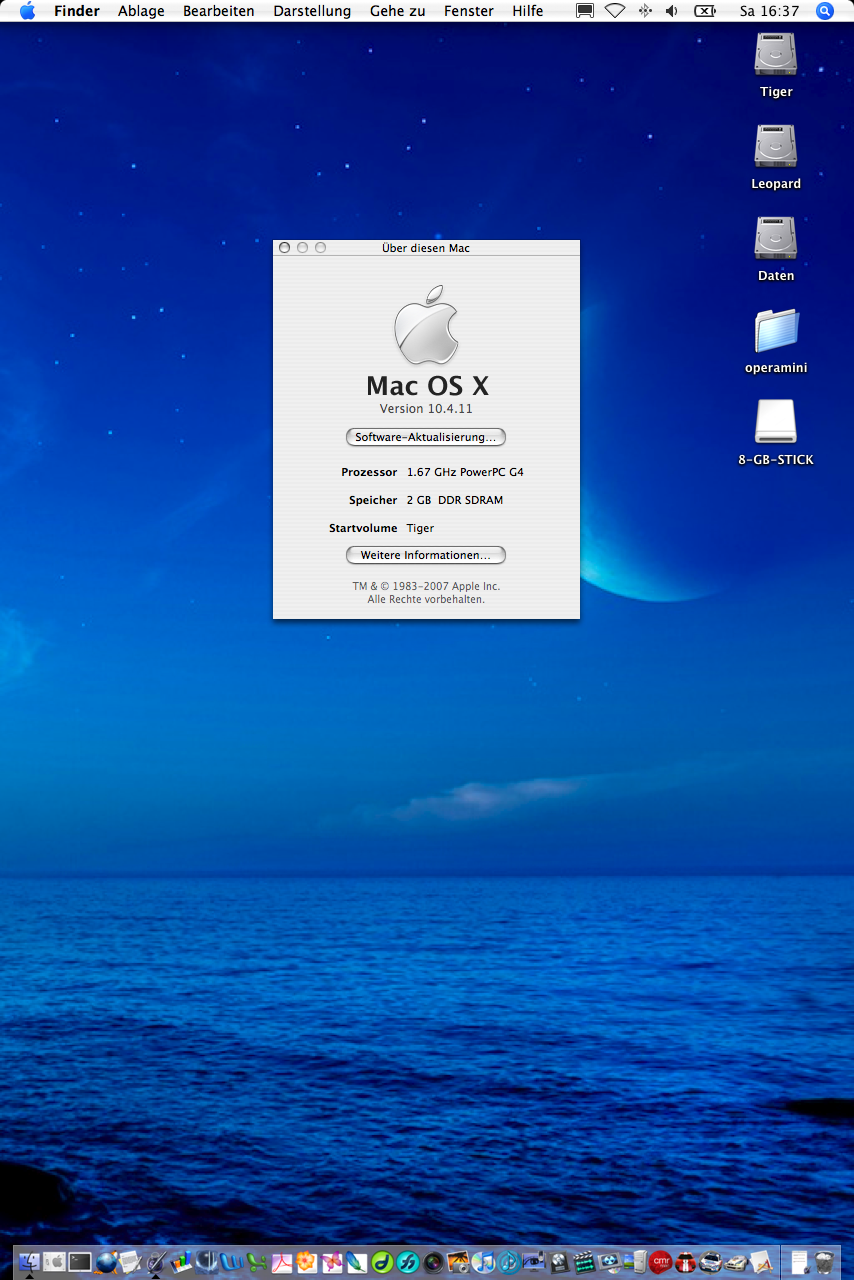
Task: Open Adobe Acrobat in the Dock
Action: coord(282,1261)
